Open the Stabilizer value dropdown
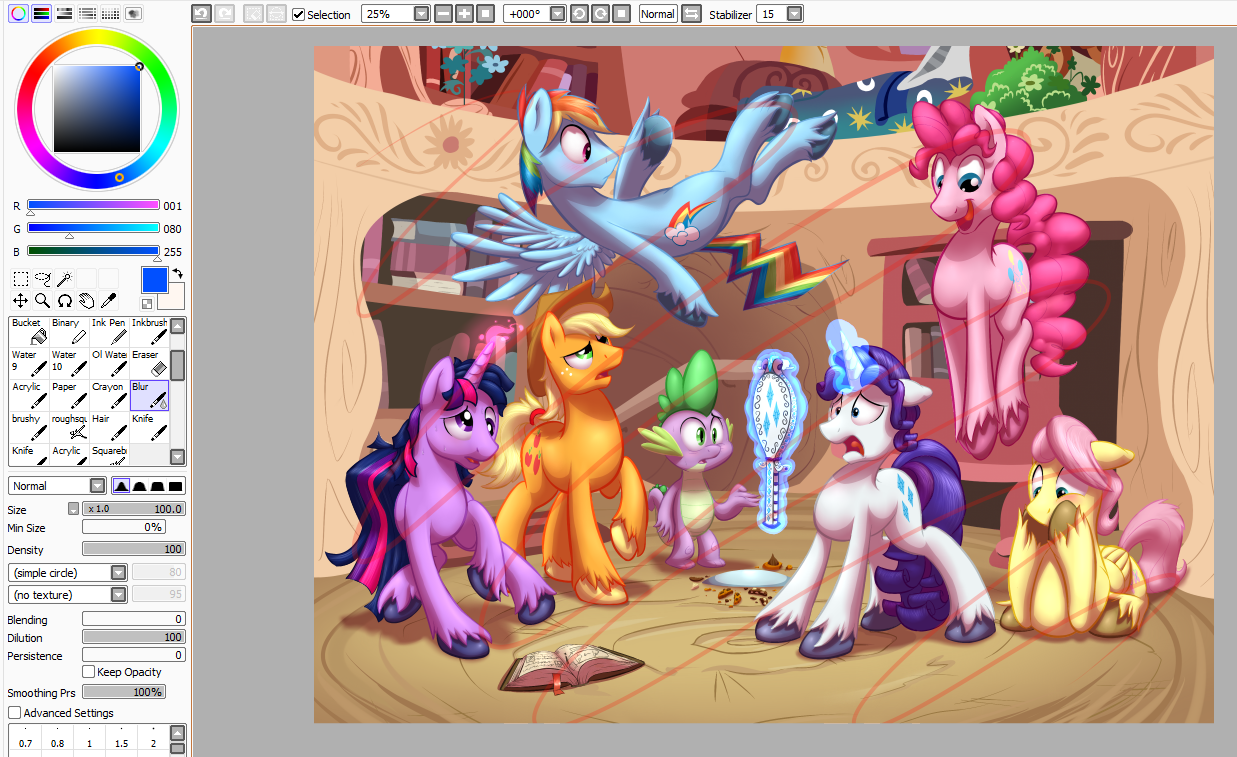This screenshot has height=757, width=1237. pyautogui.click(x=794, y=14)
